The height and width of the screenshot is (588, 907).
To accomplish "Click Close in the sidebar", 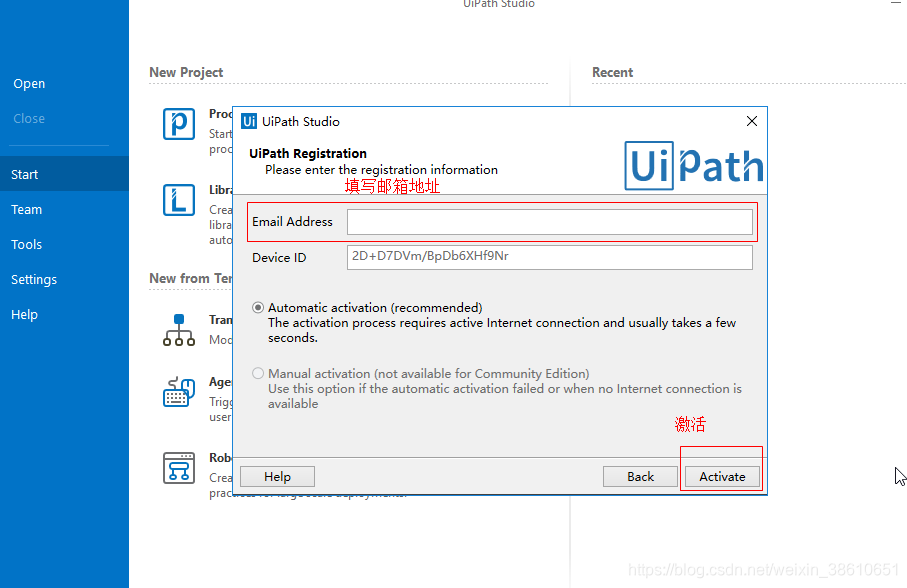I will 29,119.
